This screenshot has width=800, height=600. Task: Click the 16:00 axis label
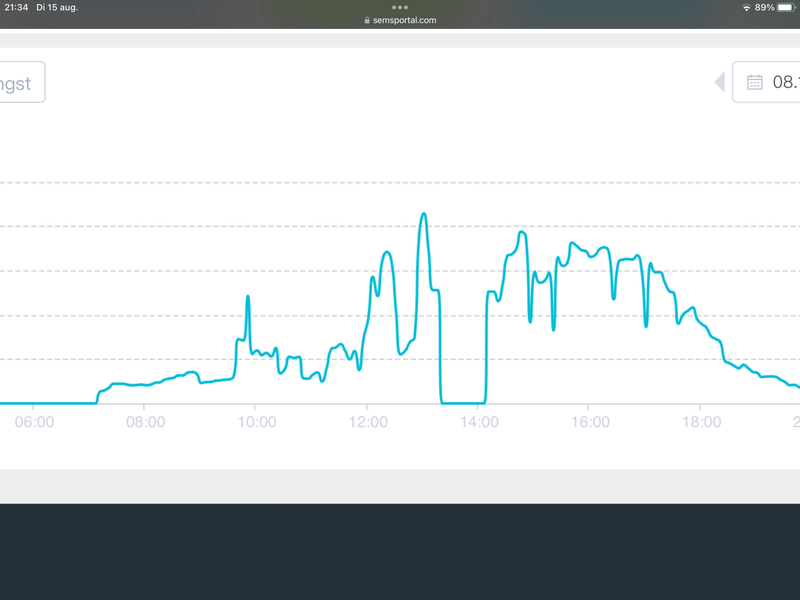(590, 422)
